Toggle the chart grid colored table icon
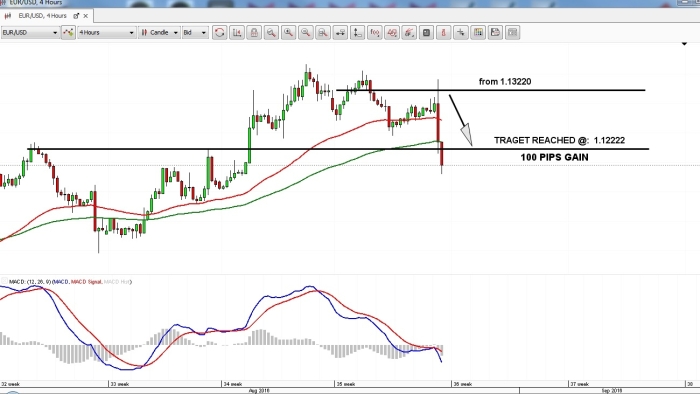700x394 pixels. (478, 33)
